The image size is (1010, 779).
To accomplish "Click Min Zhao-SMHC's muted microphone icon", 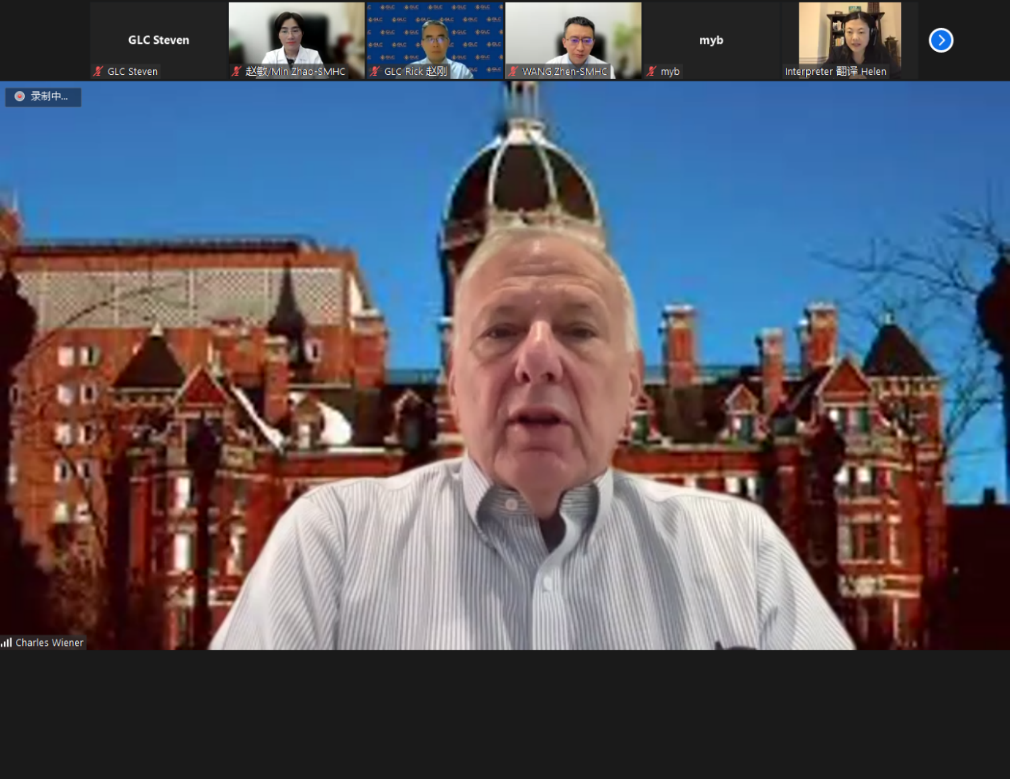I will pyautogui.click(x=237, y=72).
